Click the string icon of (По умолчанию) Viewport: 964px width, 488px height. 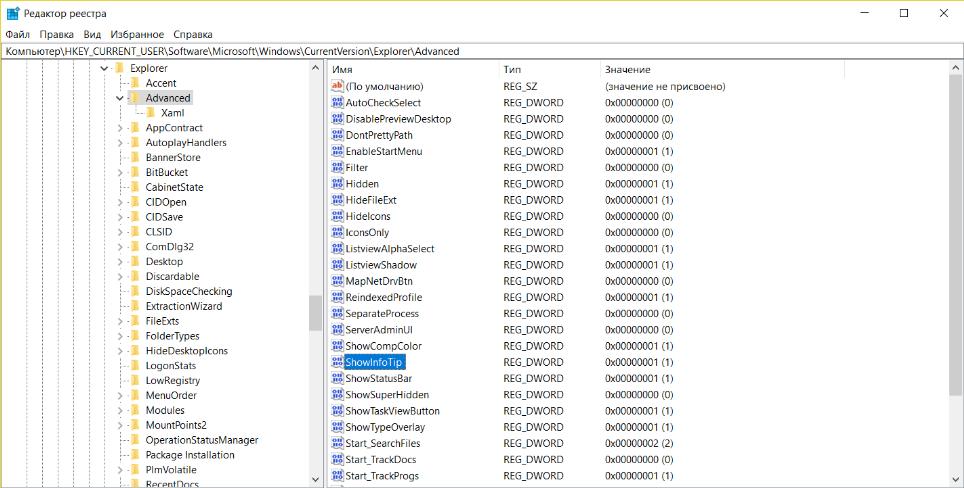tap(337, 86)
